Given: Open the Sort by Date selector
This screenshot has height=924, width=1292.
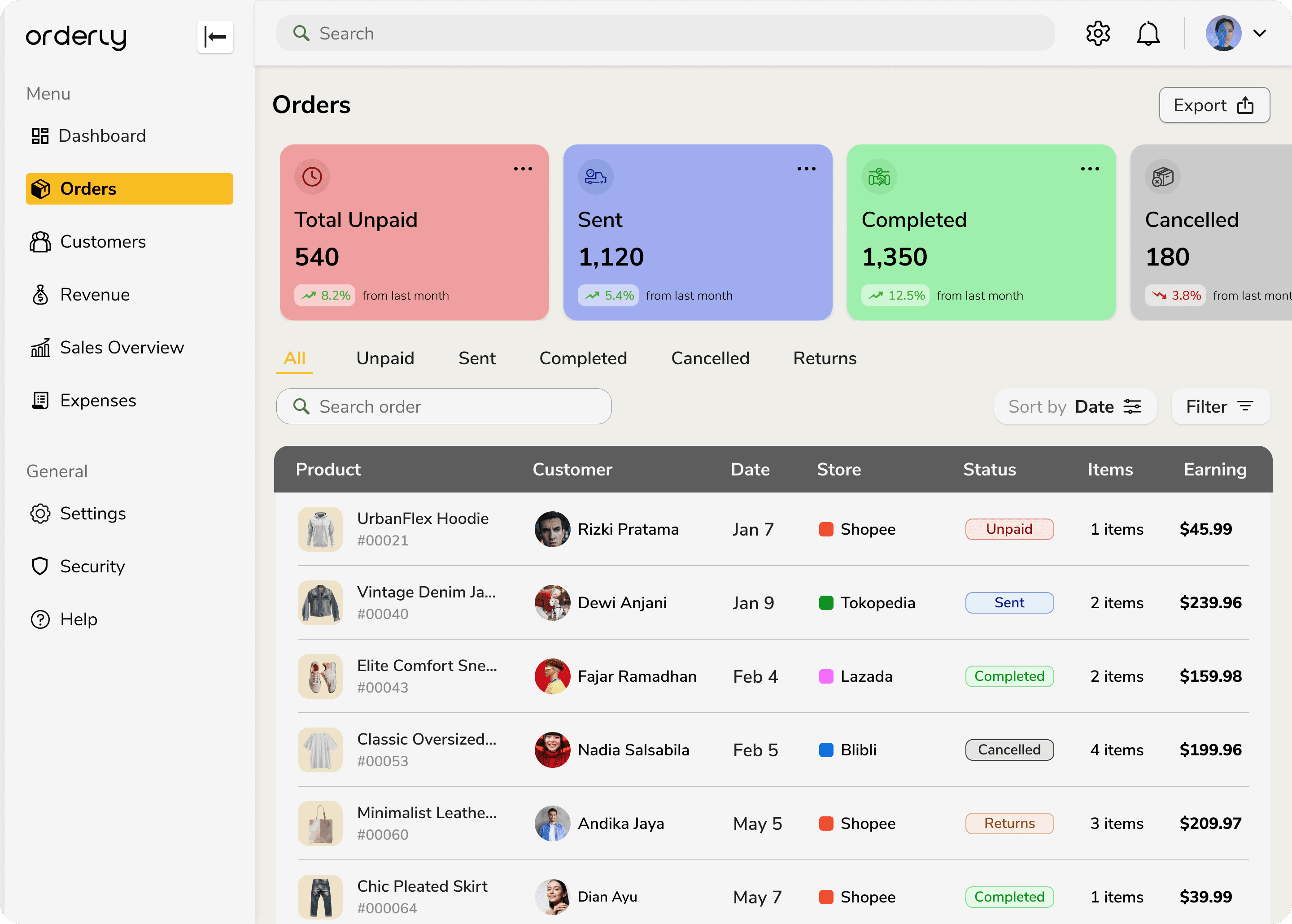Looking at the screenshot, I should coord(1075,406).
